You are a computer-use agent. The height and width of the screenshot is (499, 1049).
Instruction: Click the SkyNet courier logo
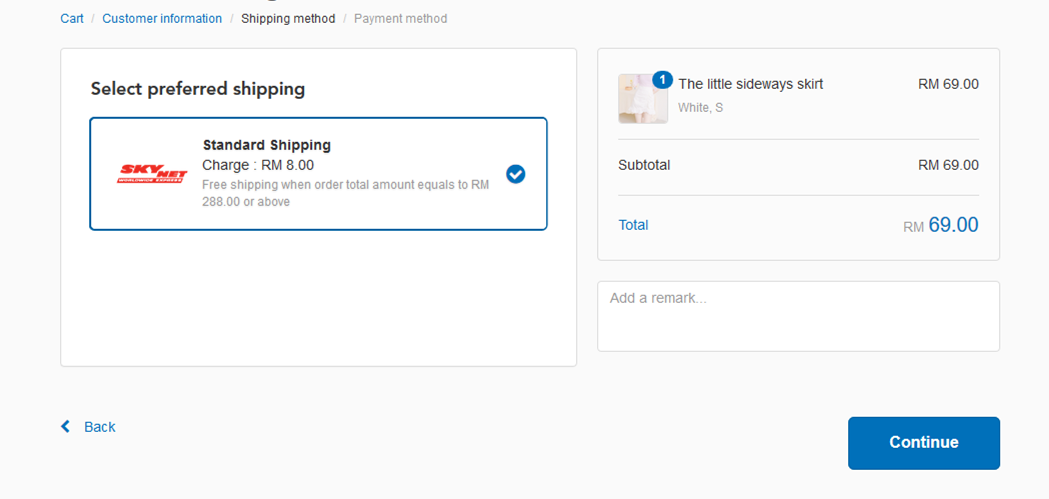pos(152,174)
